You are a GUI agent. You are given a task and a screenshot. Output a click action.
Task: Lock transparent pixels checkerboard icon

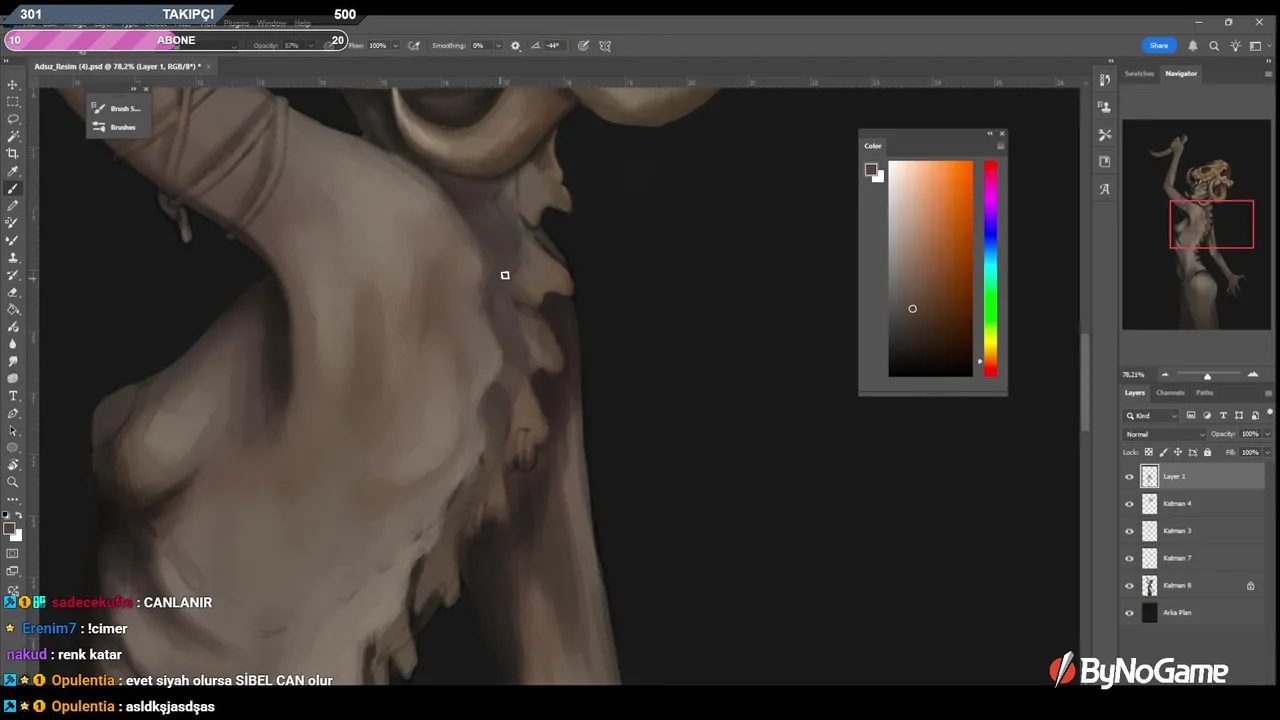(x=1148, y=452)
